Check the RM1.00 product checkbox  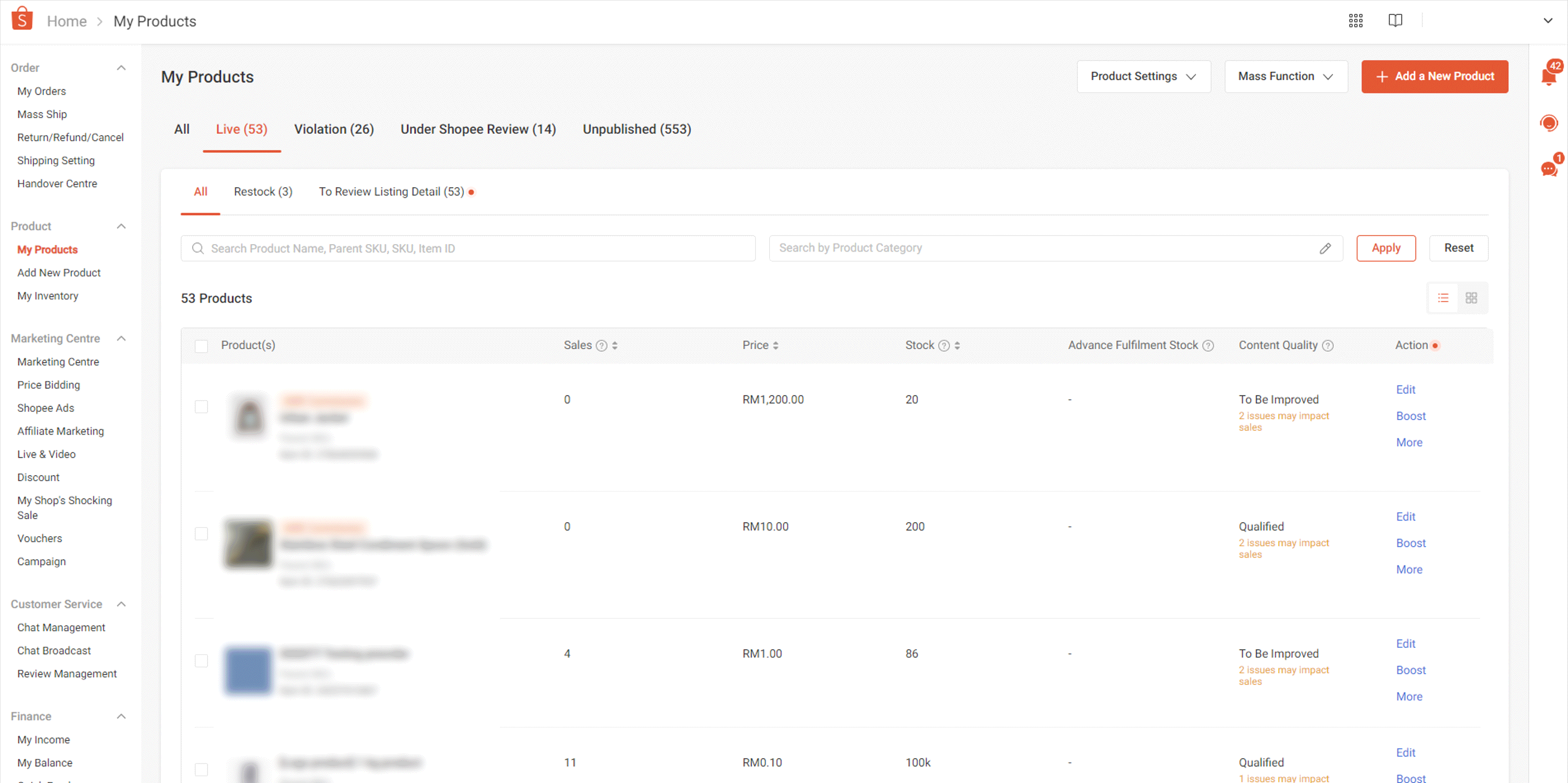coord(201,661)
